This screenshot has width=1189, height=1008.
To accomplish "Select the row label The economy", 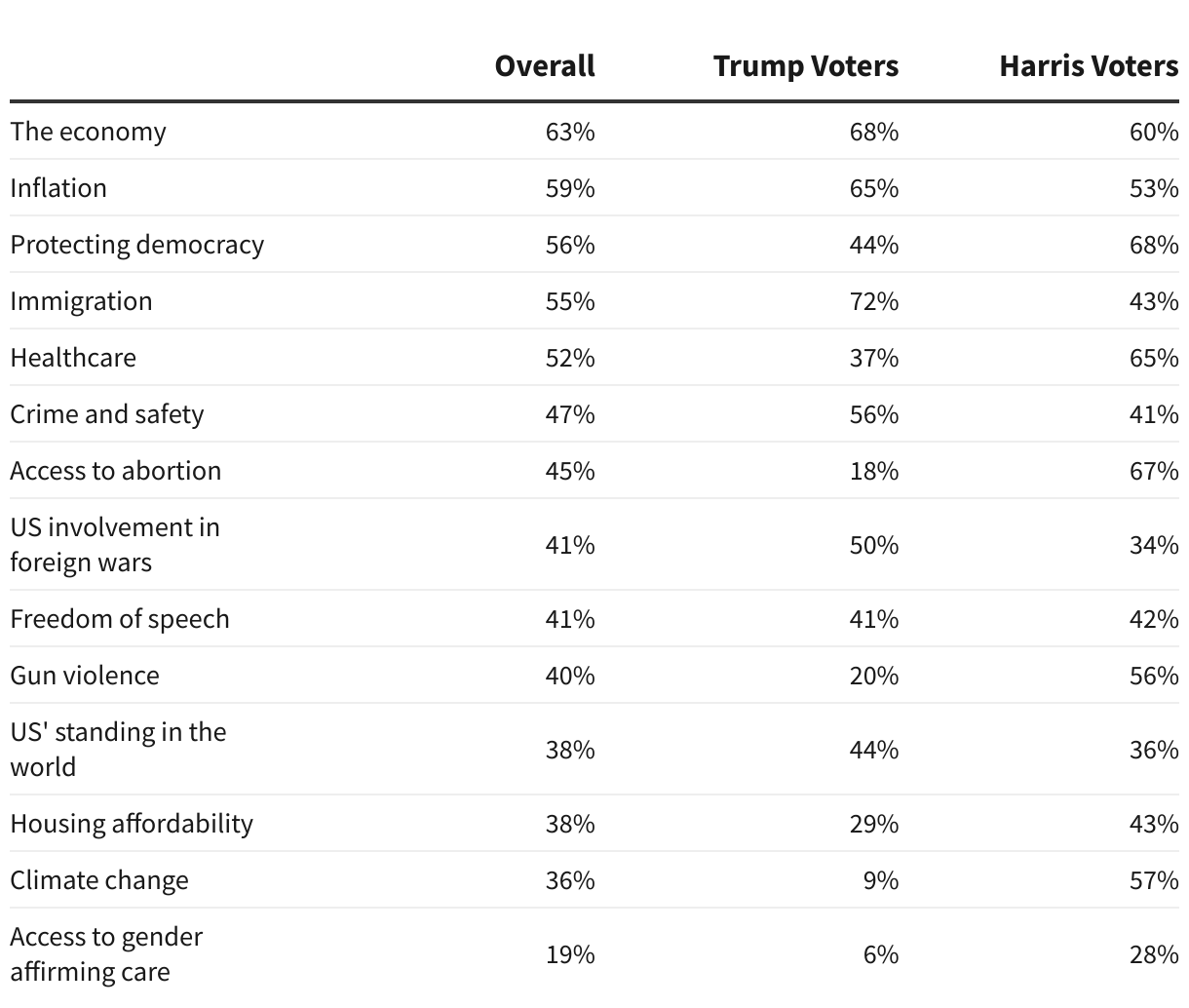I will point(89,132).
